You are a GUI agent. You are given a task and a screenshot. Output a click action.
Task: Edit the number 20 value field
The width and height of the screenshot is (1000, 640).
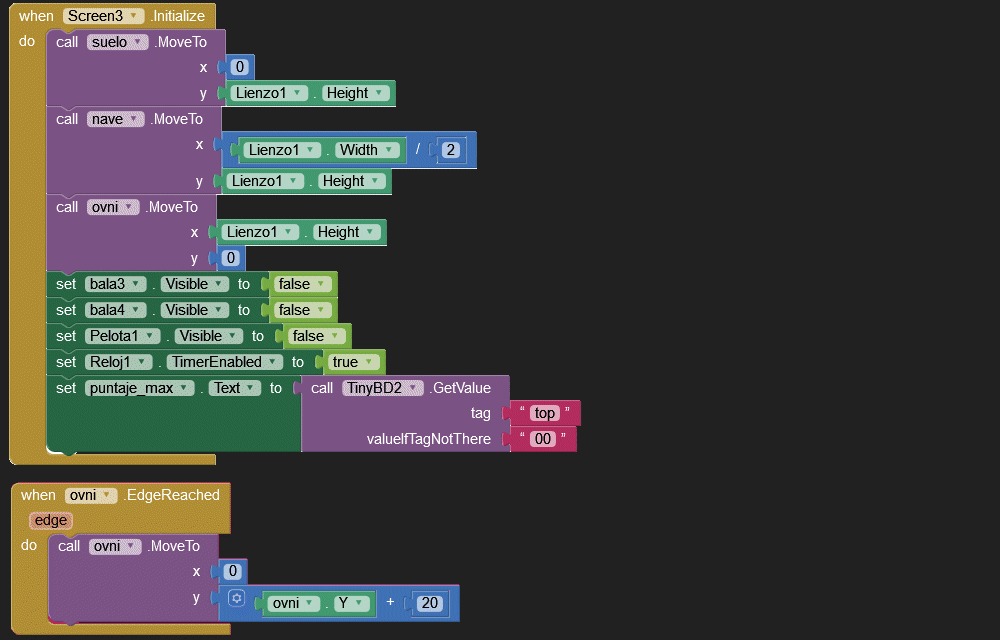click(430, 603)
